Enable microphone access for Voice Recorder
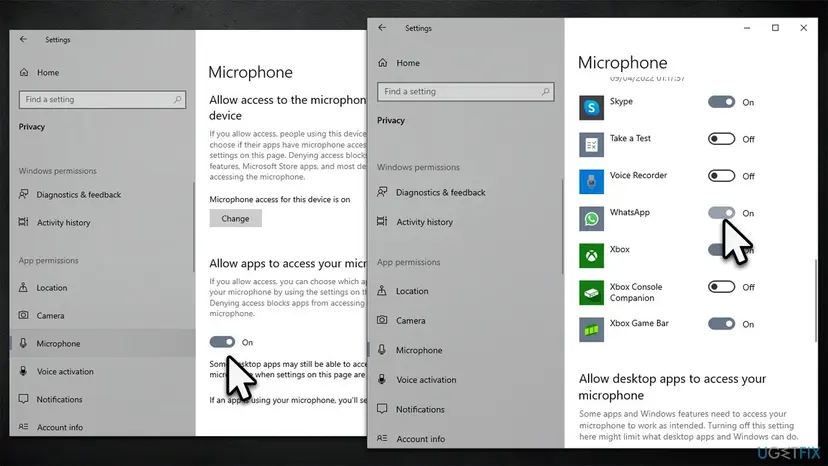 point(721,176)
